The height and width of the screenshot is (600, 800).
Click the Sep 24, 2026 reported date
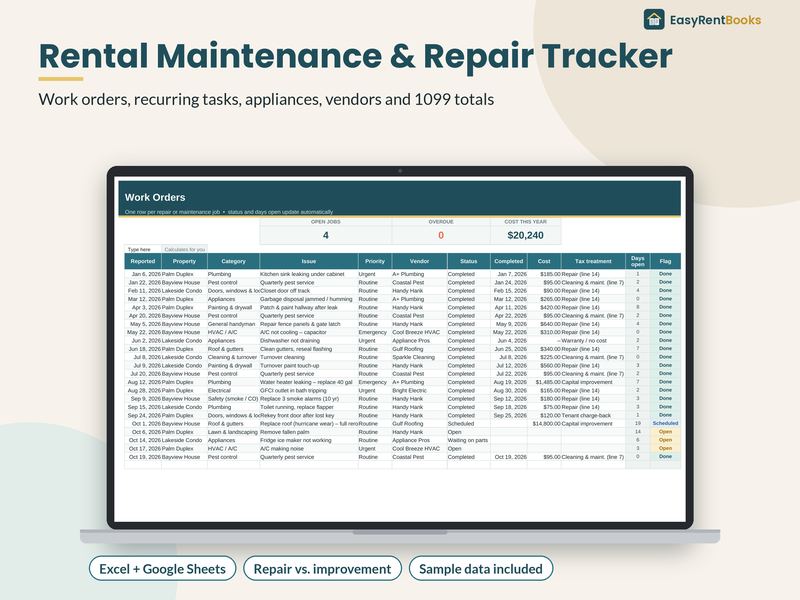pyautogui.click(x=144, y=415)
